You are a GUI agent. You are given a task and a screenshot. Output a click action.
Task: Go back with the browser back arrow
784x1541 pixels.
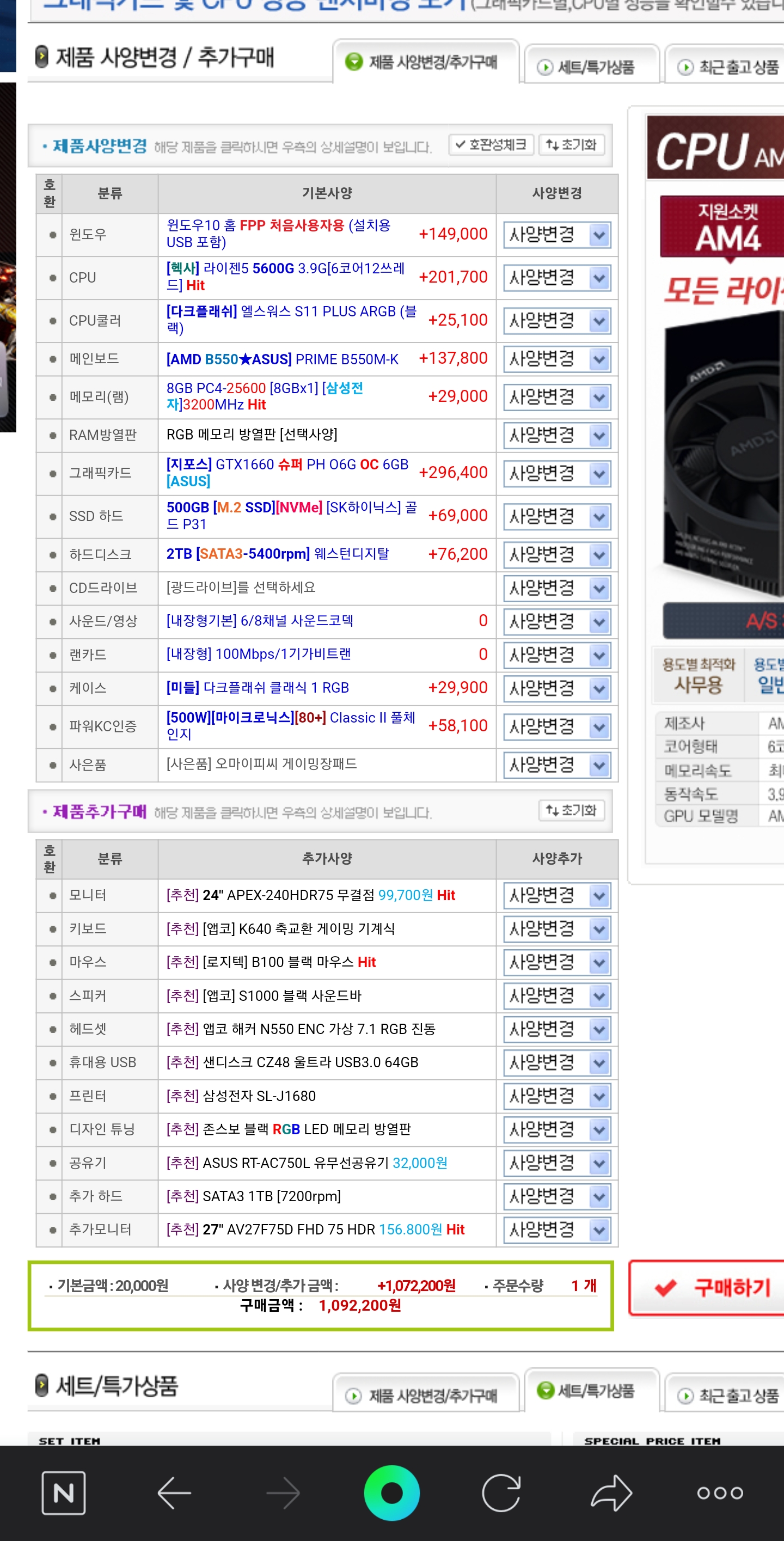174,1493
